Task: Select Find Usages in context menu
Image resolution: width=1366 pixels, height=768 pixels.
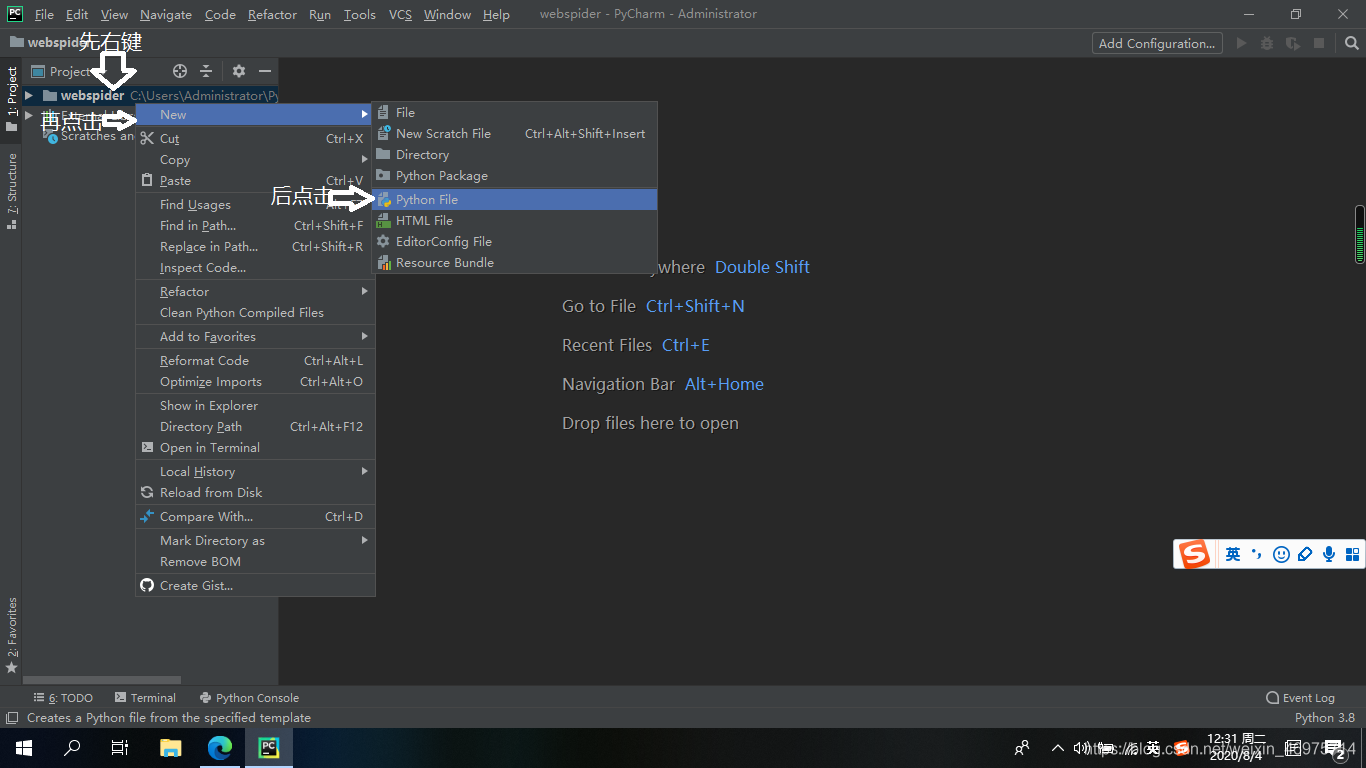Action: pos(255,204)
